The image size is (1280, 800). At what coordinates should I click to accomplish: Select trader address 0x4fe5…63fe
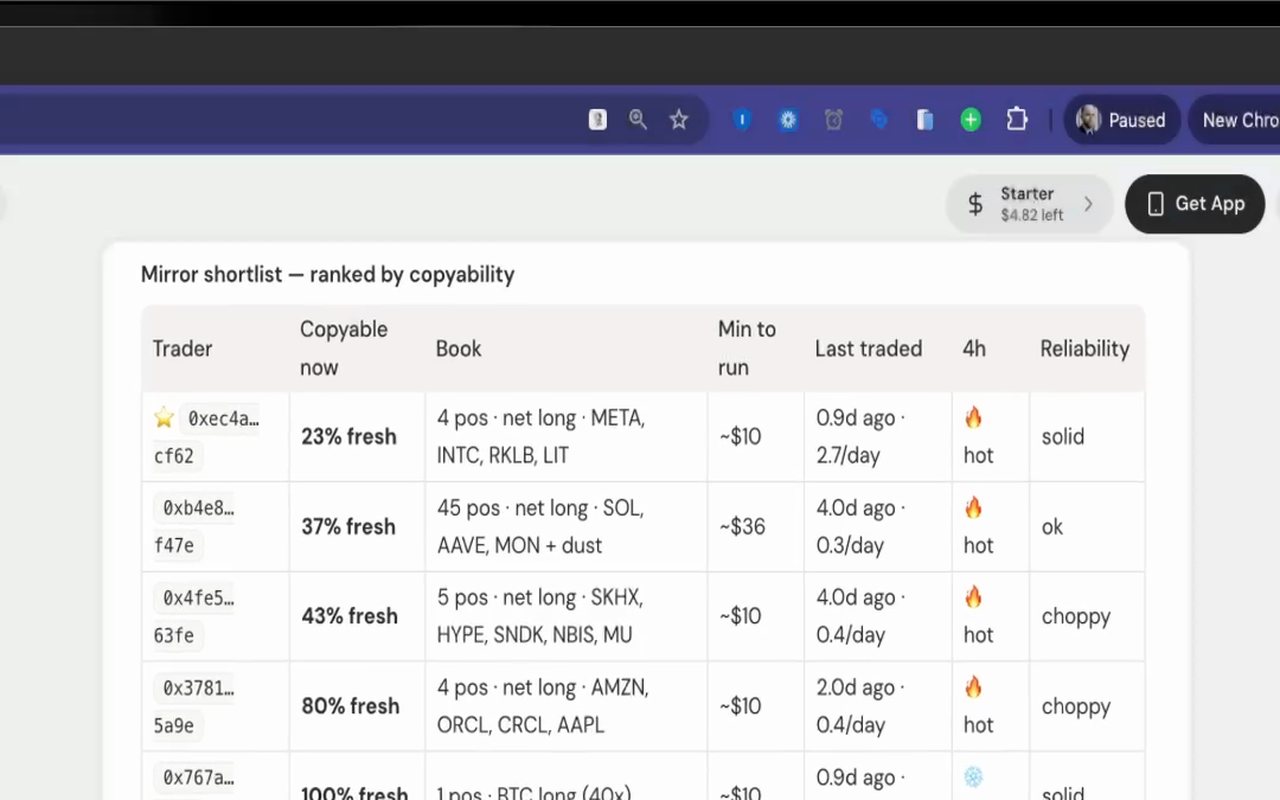pos(194,616)
